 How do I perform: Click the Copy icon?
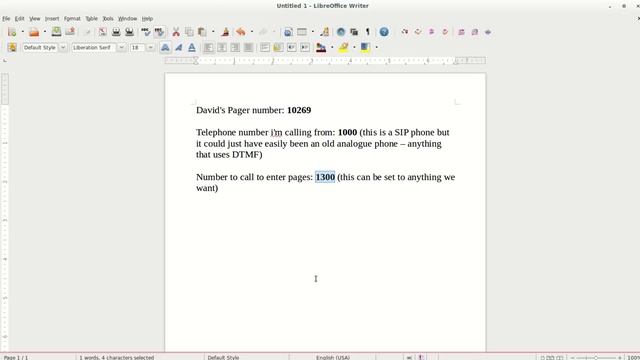(x=189, y=32)
